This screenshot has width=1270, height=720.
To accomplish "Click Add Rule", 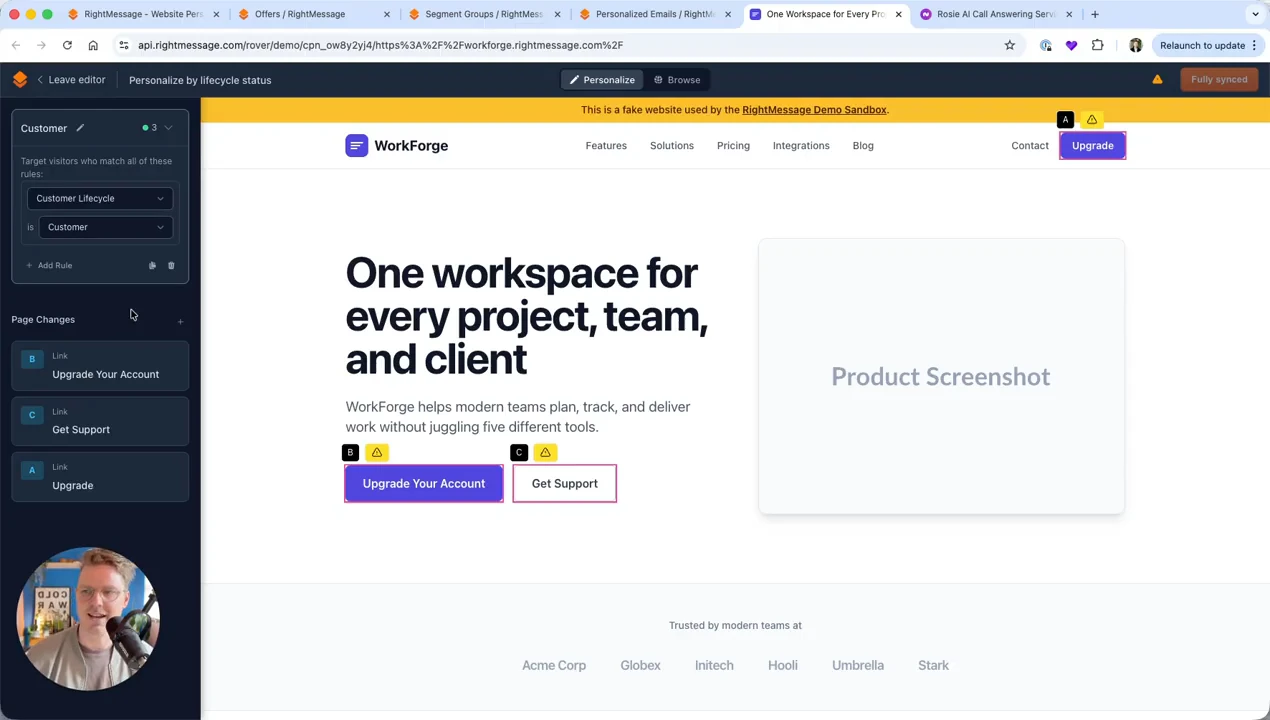I will [49, 265].
